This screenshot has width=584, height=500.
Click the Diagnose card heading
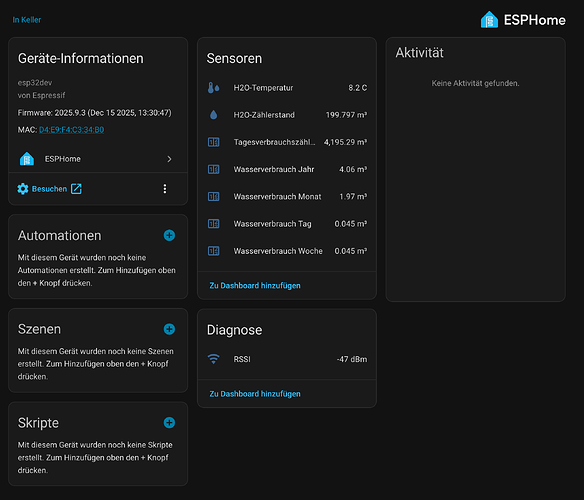click(234, 330)
